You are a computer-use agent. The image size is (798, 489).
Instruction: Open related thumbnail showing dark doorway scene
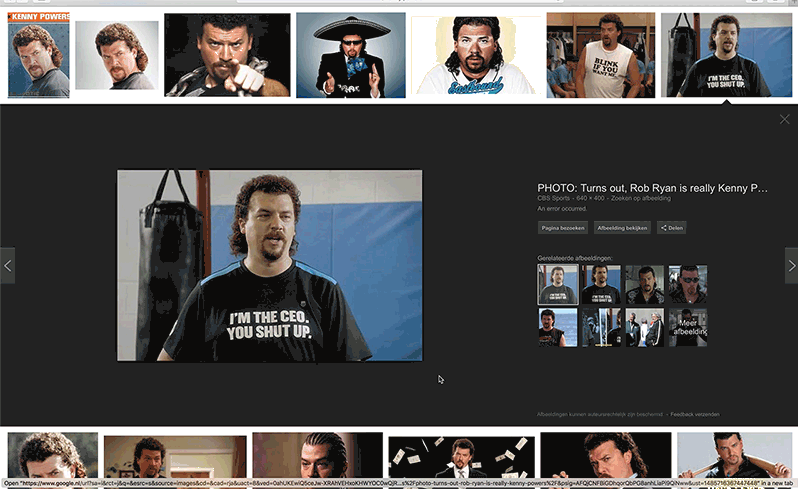click(601, 327)
